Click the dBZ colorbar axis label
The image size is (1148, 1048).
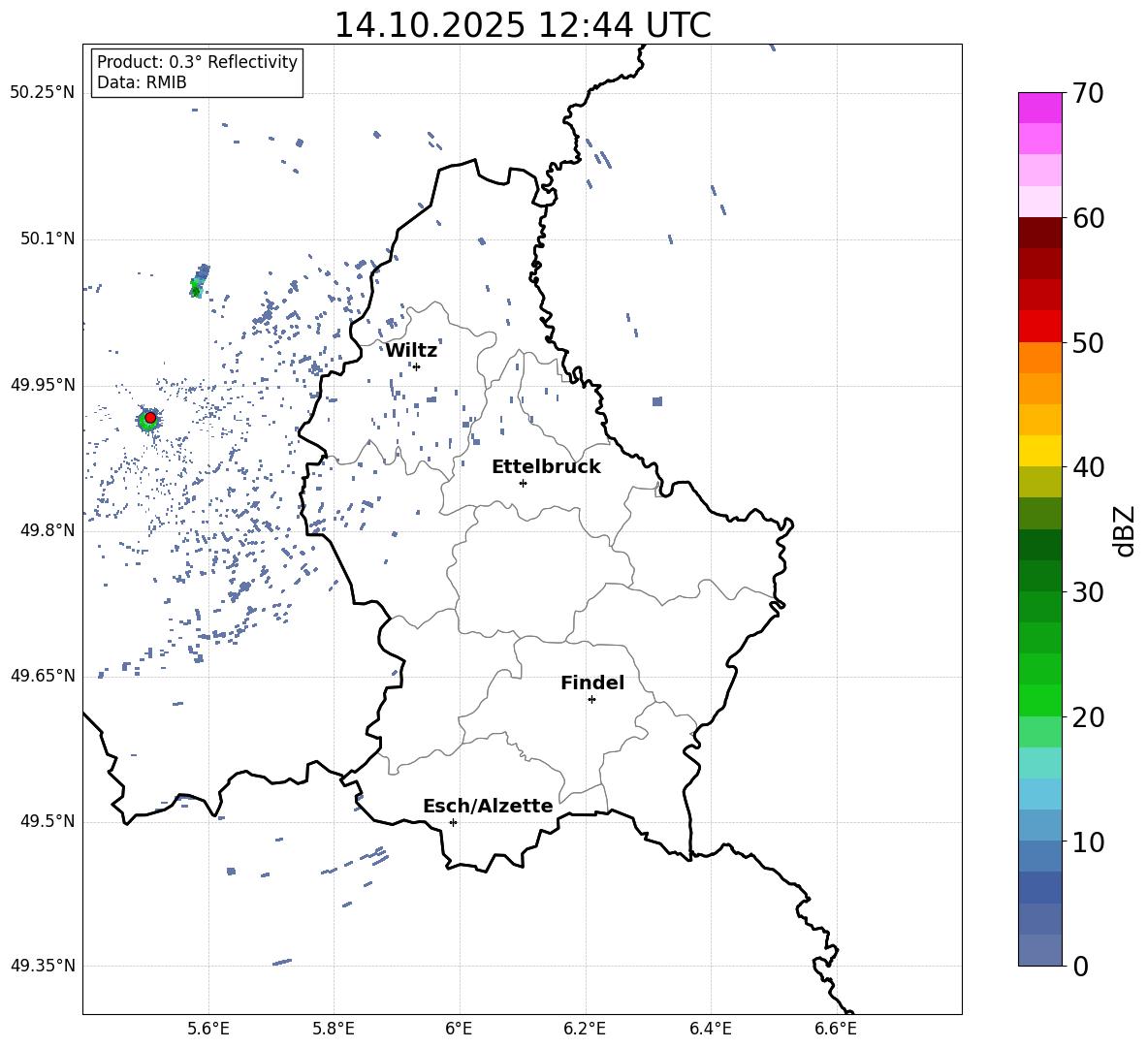[1126, 530]
